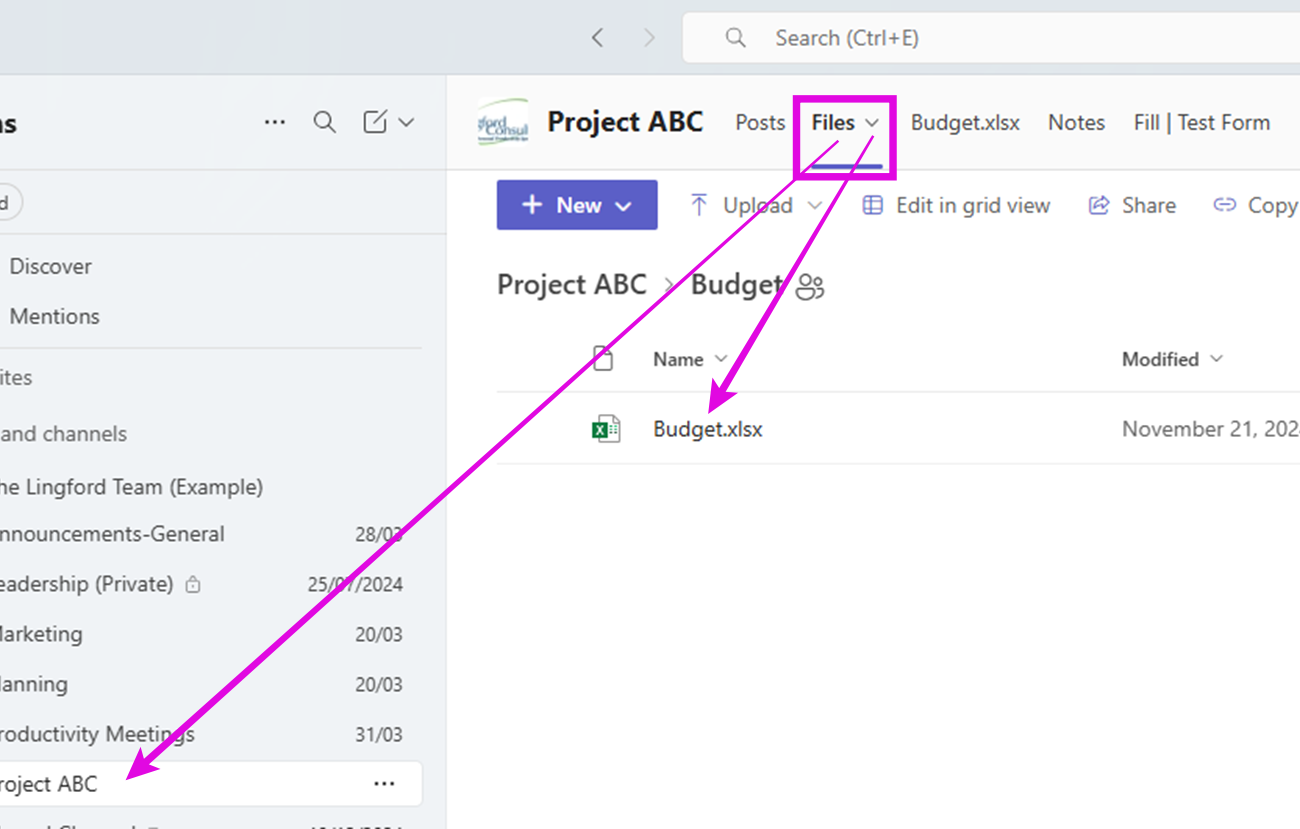Image resolution: width=1300 pixels, height=829 pixels.
Task: Open the Notes tab
Action: click(1076, 122)
